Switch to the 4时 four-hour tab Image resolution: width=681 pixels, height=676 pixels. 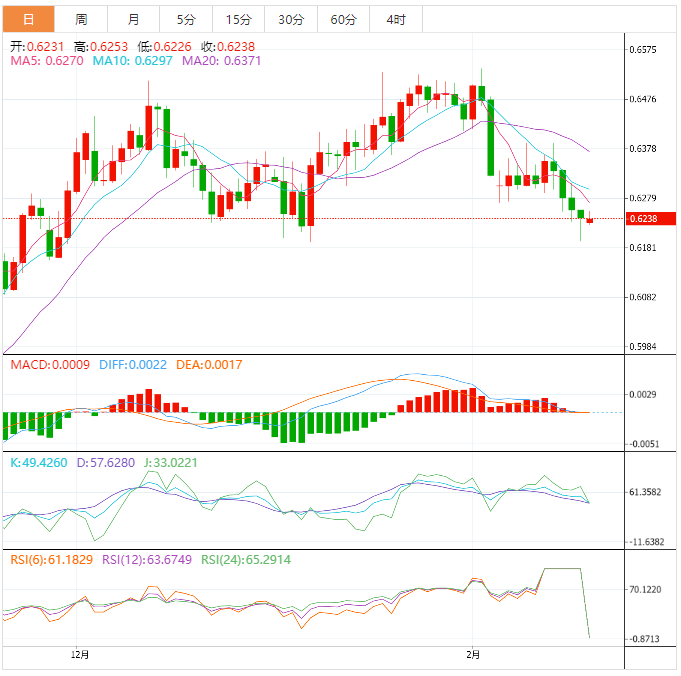[x=395, y=19]
